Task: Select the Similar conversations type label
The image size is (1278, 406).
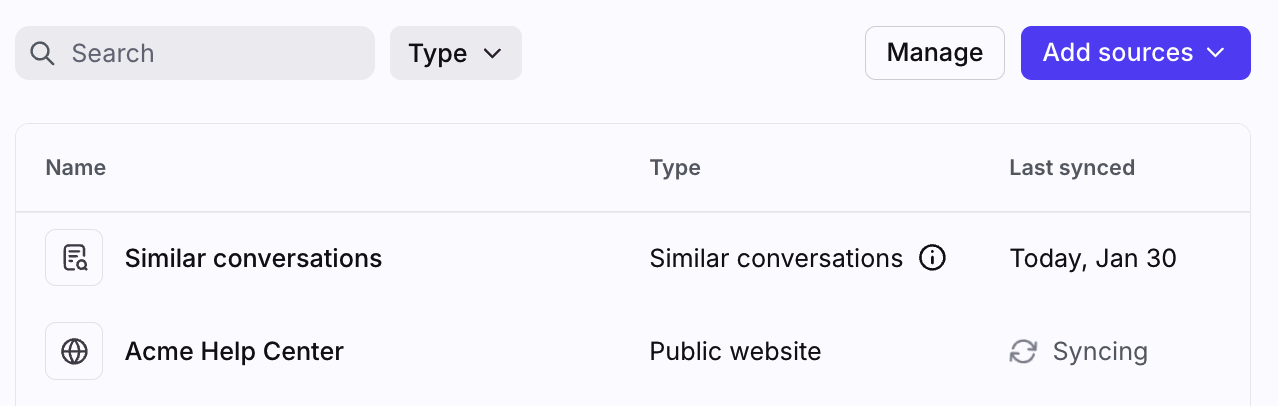Action: [776, 259]
